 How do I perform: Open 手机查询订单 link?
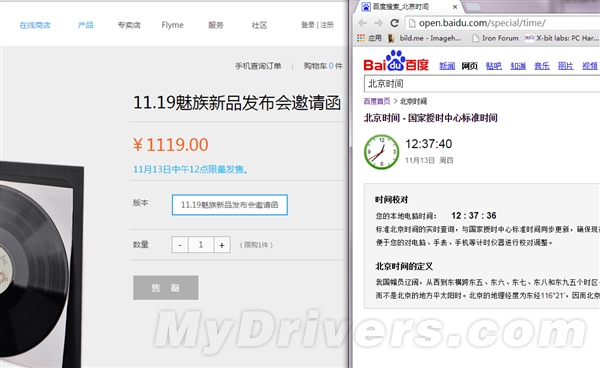[x=258, y=66]
